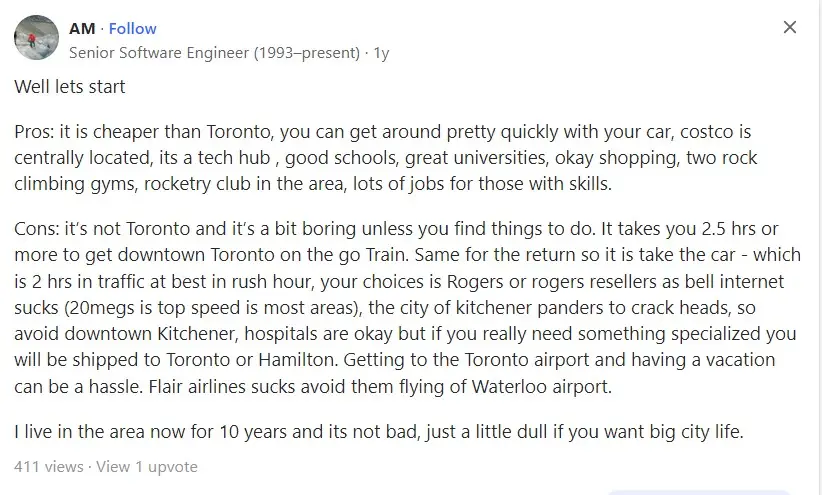
Task: Open AM's profile picture avatar
Action: (x=36, y=37)
